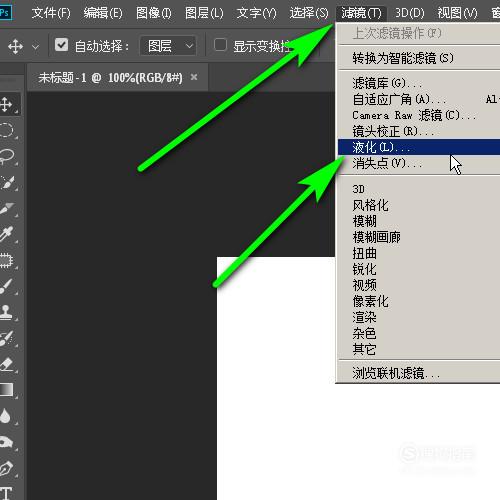
Task: Open the 编辑(E) menu
Action: (x=103, y=13)
